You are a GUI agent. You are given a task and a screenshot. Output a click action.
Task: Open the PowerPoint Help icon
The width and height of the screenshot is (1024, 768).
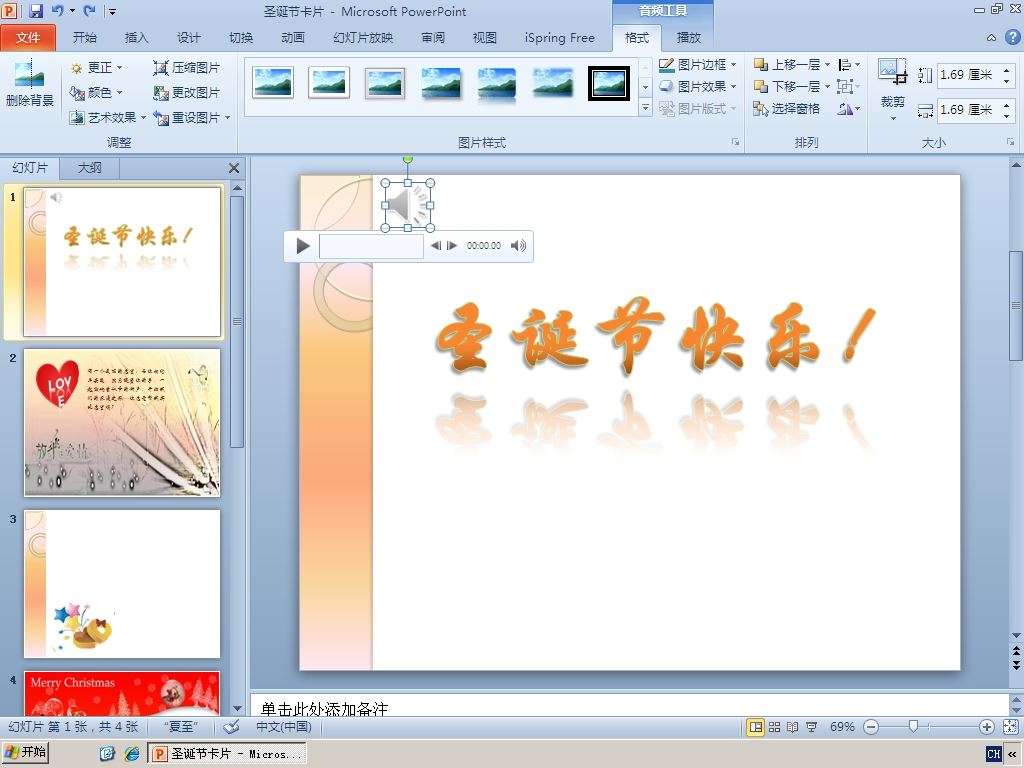point(1012,37)
